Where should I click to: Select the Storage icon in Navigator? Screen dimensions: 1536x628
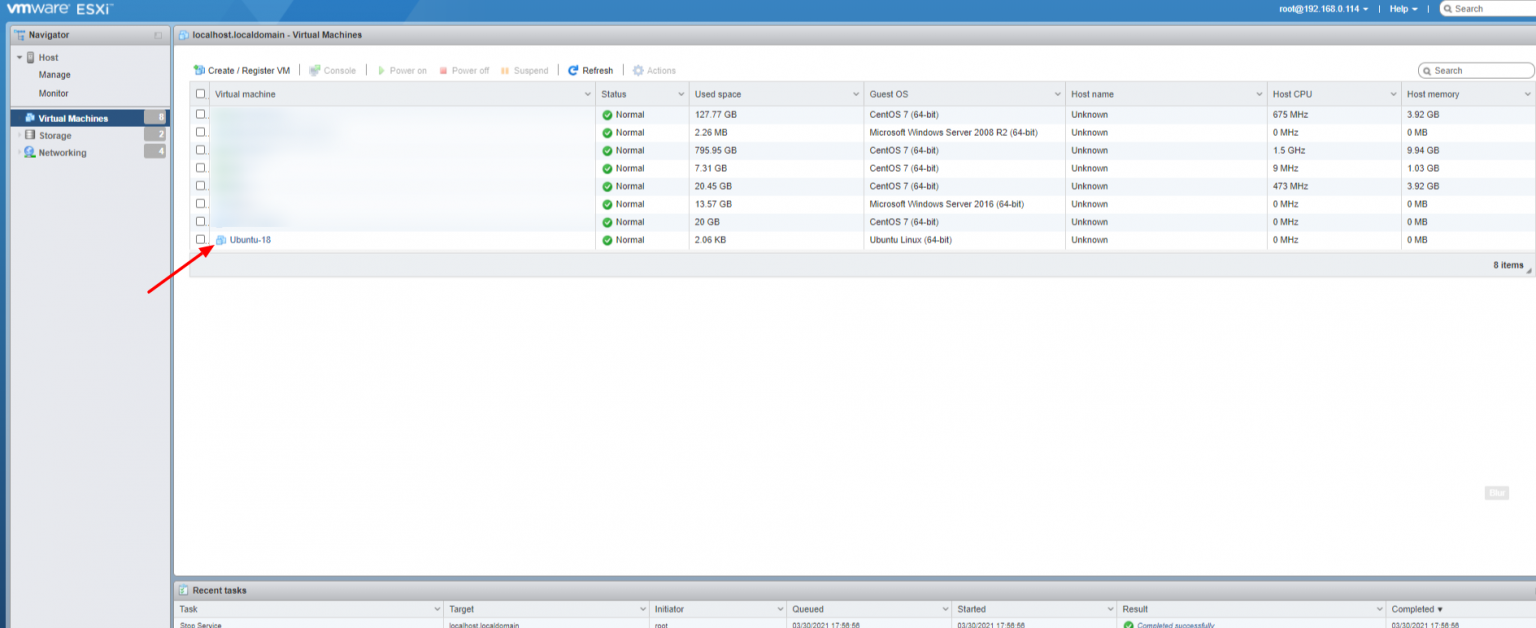pos(30,135)
